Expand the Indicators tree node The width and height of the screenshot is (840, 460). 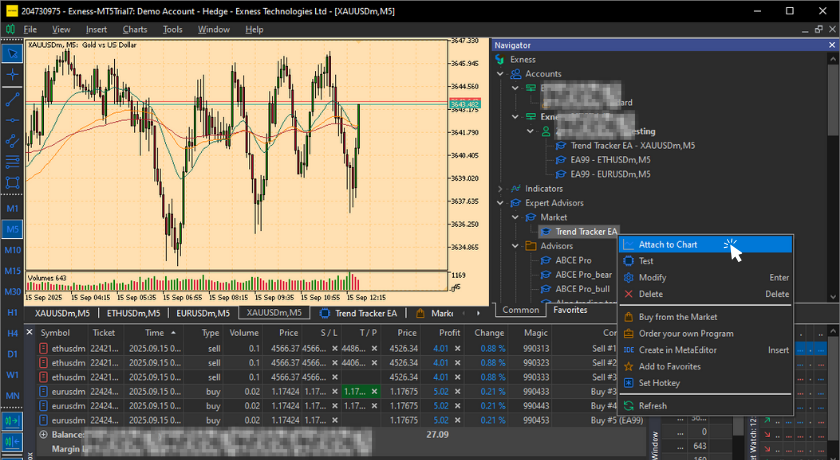[500, 188]
